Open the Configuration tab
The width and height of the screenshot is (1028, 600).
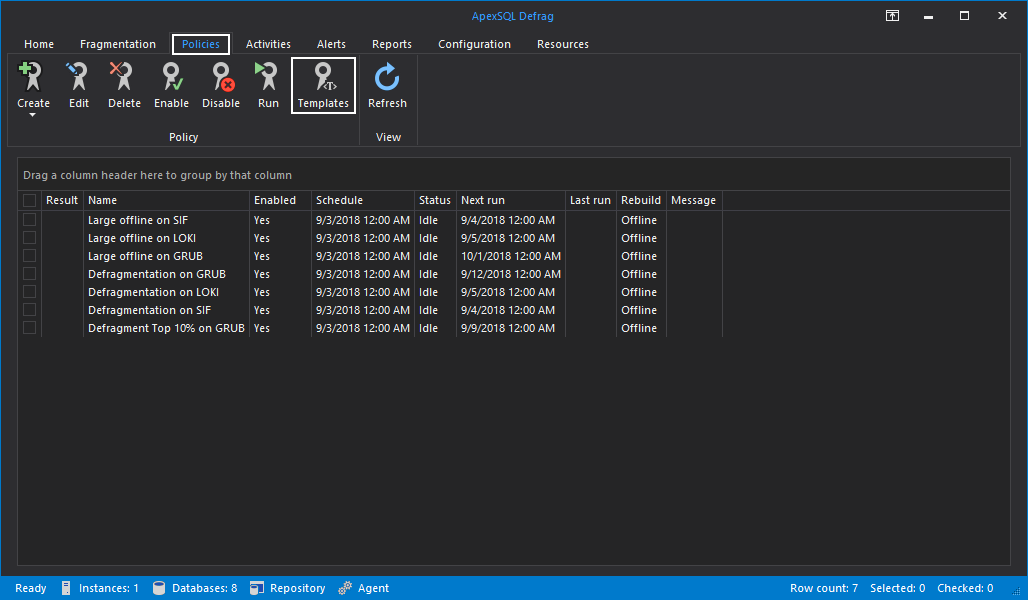point(474,44)
